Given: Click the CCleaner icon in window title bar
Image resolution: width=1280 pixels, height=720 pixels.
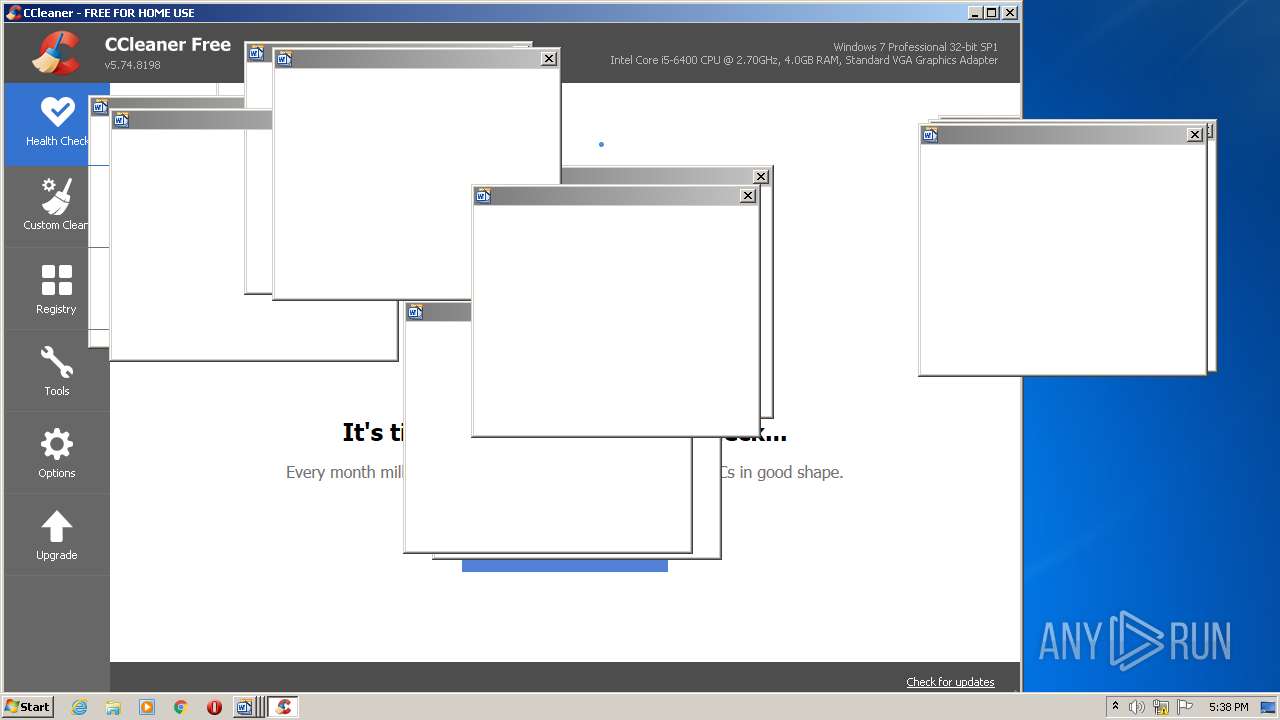Looking at the screenshot, I should tap(13, 13).
